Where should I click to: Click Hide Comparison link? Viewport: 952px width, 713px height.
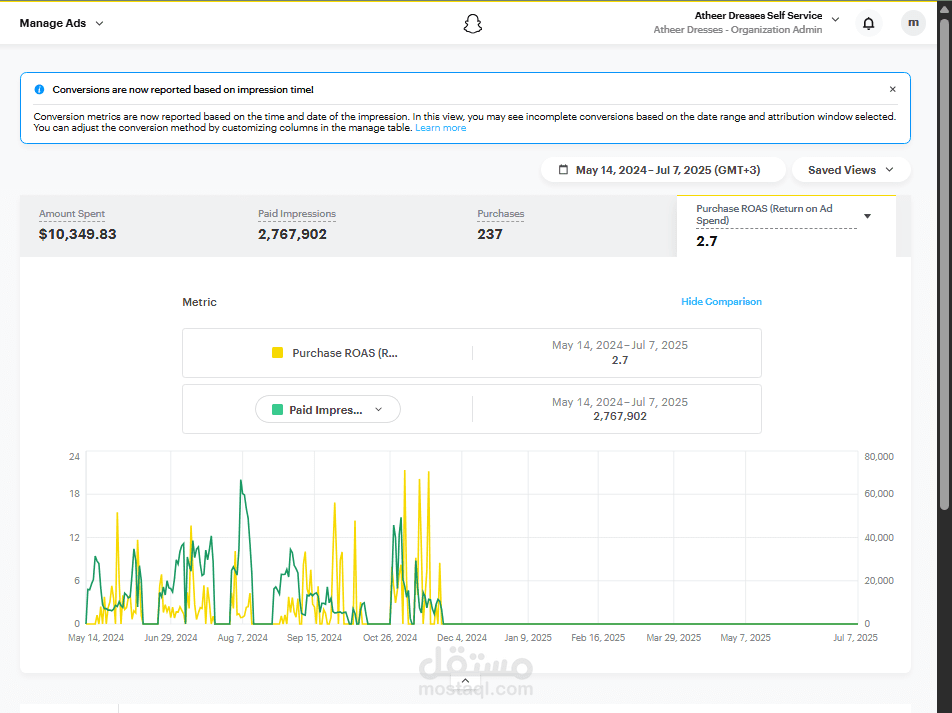(721, 301)
